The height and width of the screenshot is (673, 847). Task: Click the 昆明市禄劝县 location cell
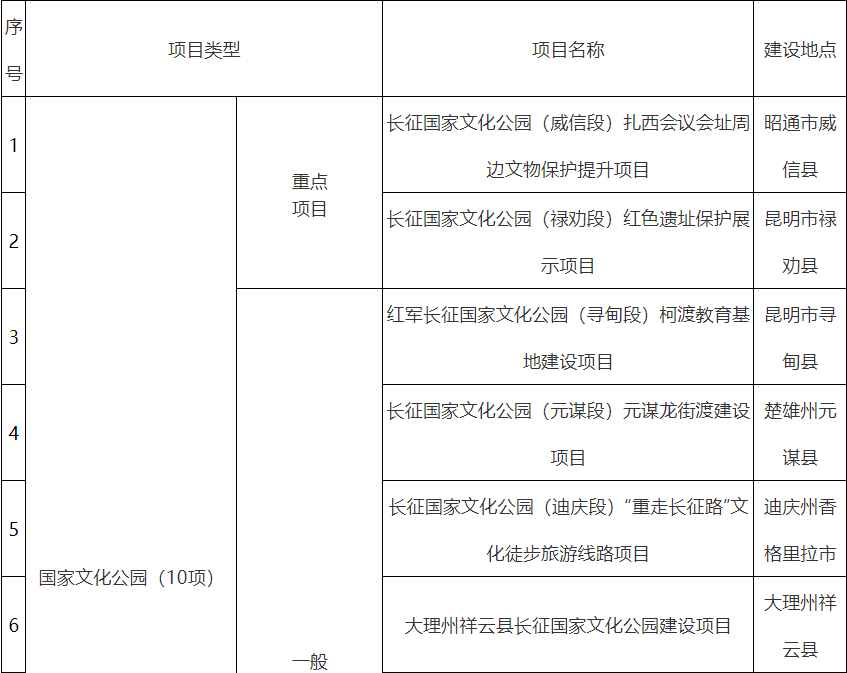[x=799, y=242]
